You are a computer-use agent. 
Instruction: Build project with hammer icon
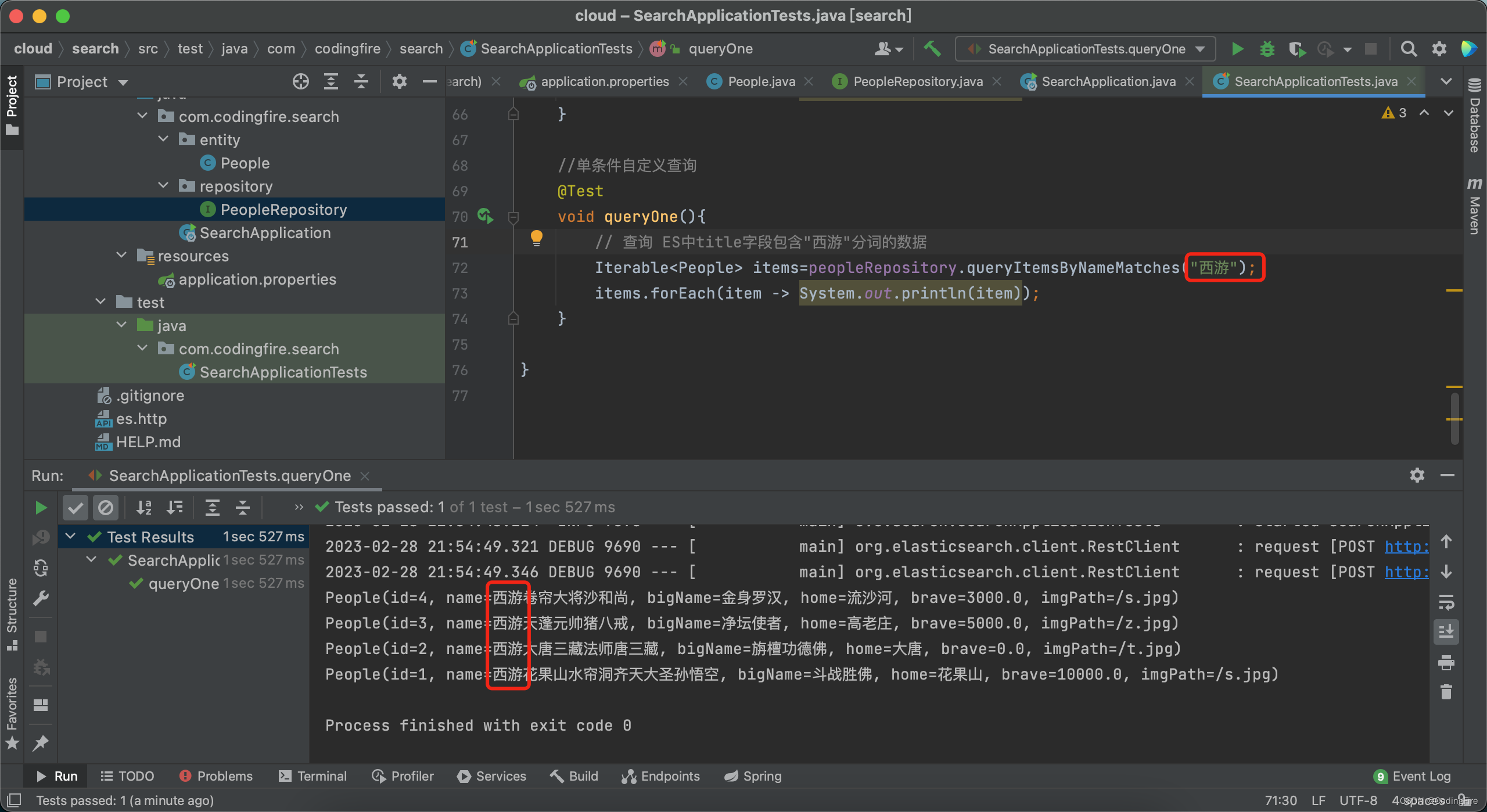pos(932,49)
